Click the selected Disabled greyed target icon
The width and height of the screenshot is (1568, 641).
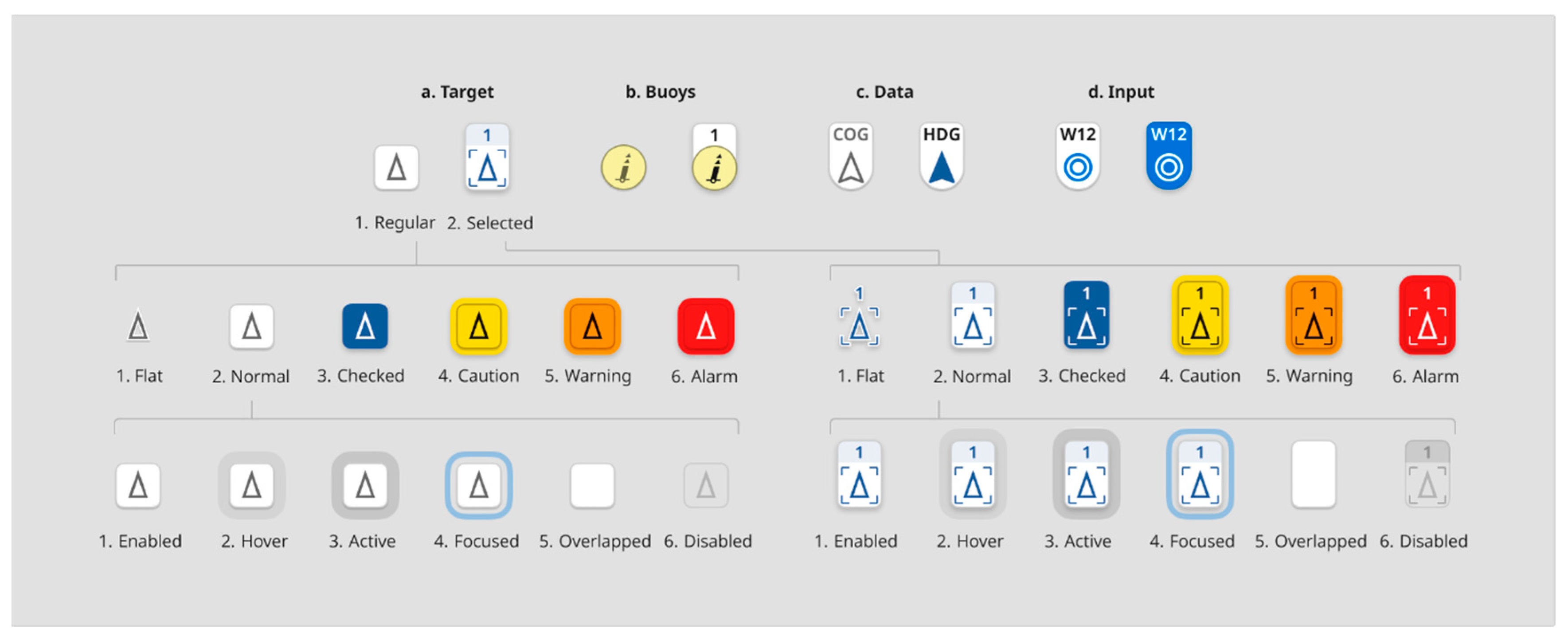tap(1427, 474)
